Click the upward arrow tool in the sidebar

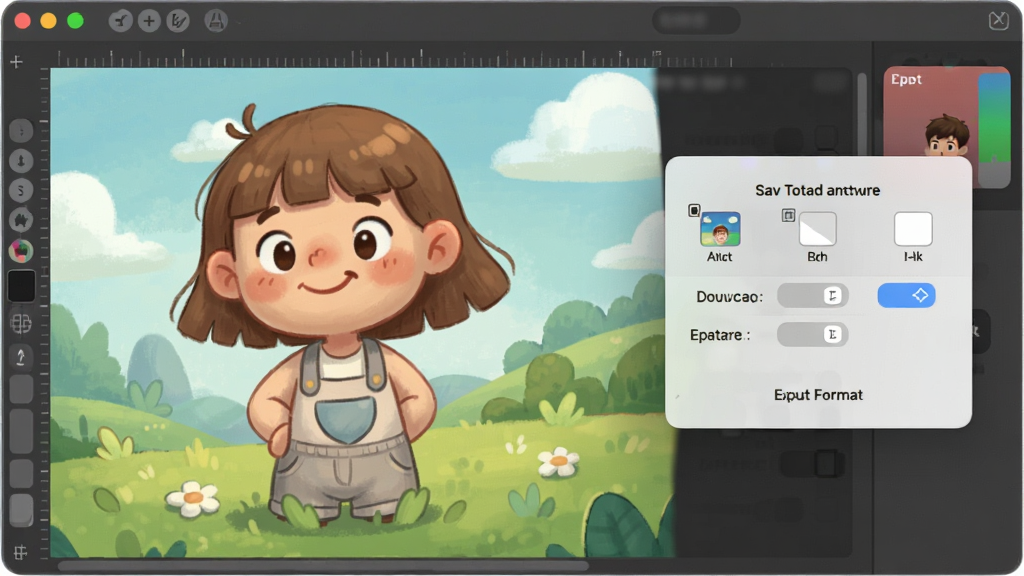click(x=21, y=357)
